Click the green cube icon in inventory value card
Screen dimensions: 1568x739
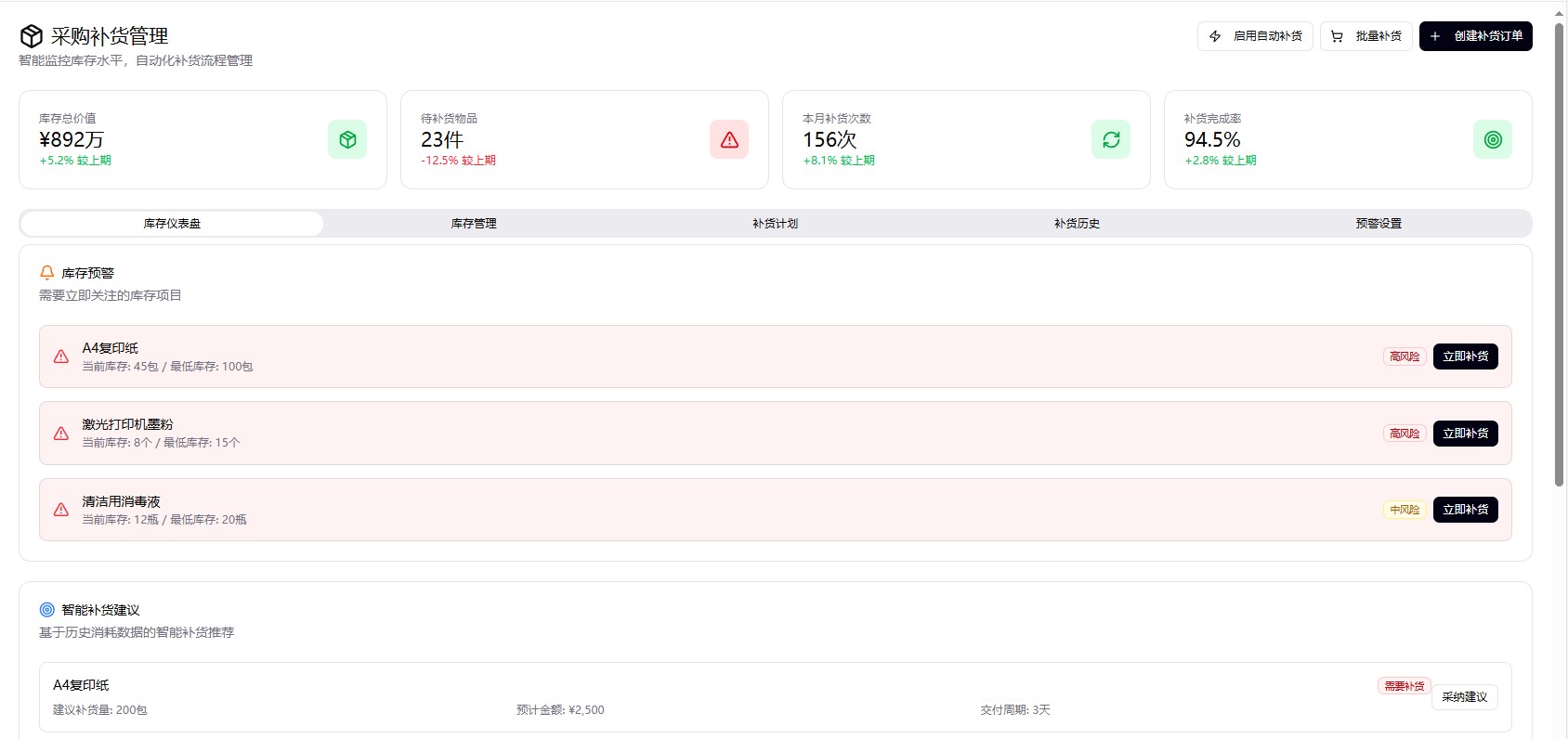point(347,139)
